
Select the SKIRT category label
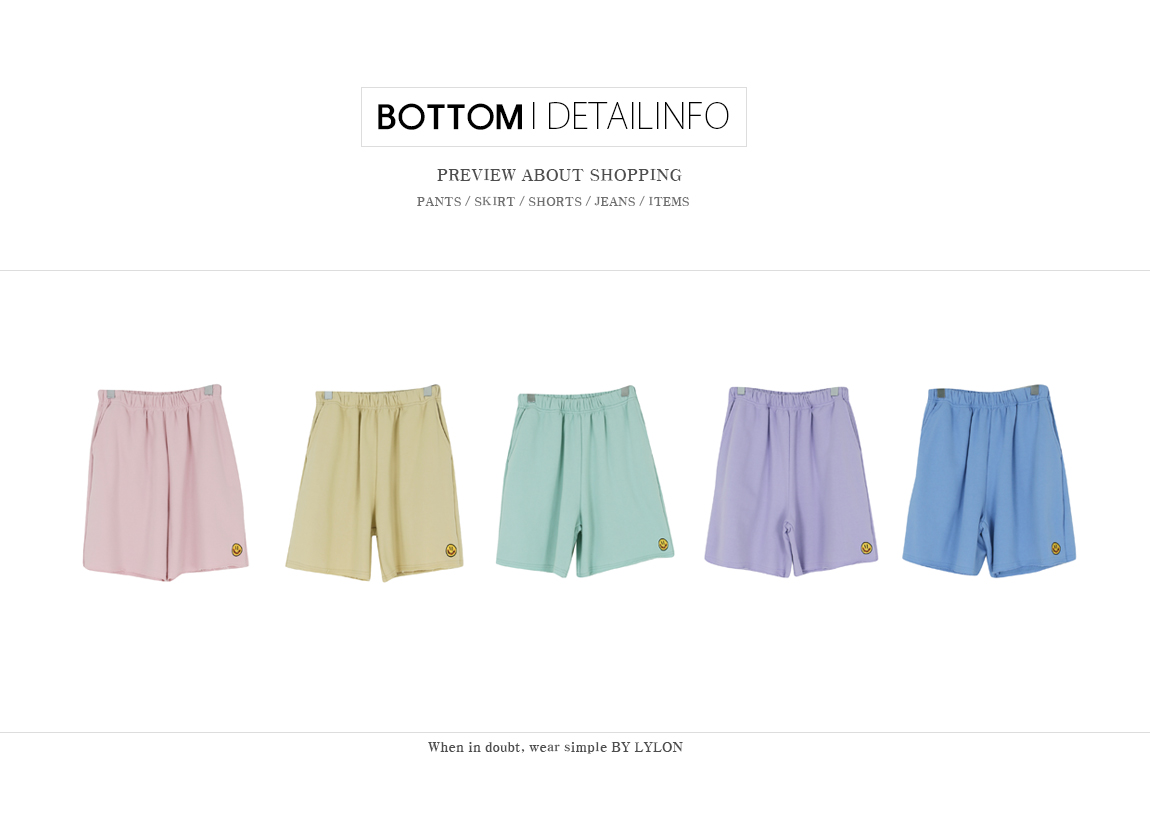coord(494,202)
